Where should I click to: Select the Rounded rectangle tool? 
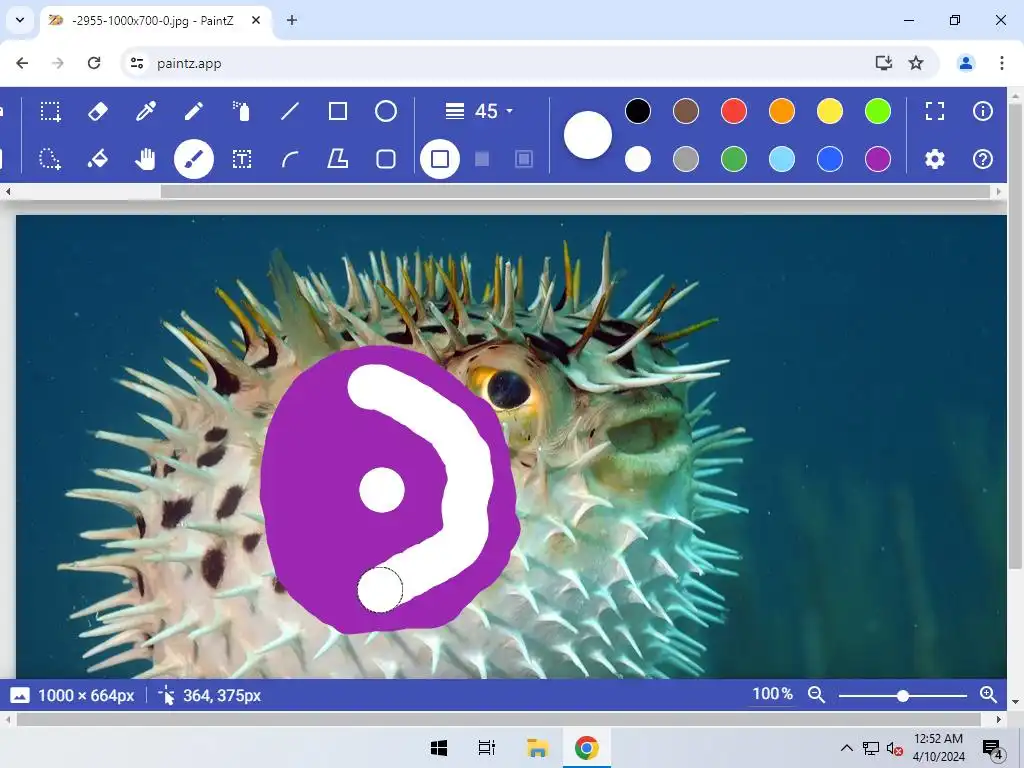tap(386, 159)
